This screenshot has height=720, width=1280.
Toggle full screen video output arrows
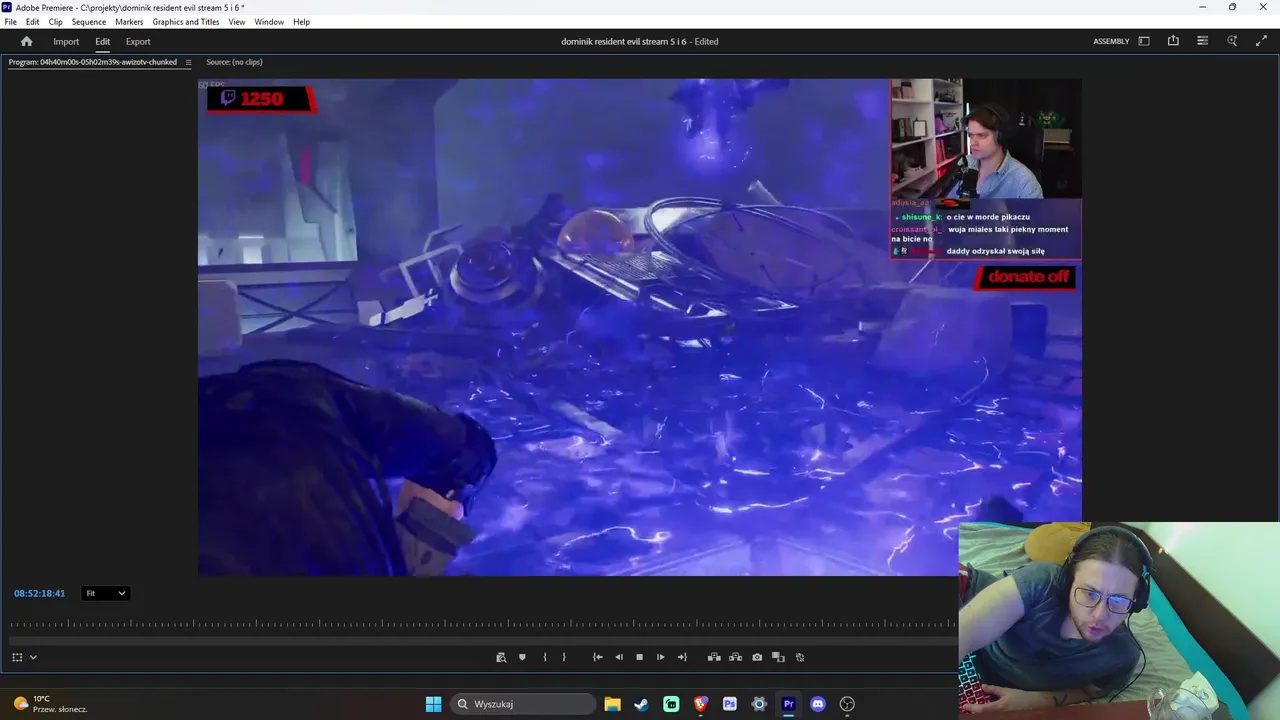pyautogui.click(x=1261, y=41)
